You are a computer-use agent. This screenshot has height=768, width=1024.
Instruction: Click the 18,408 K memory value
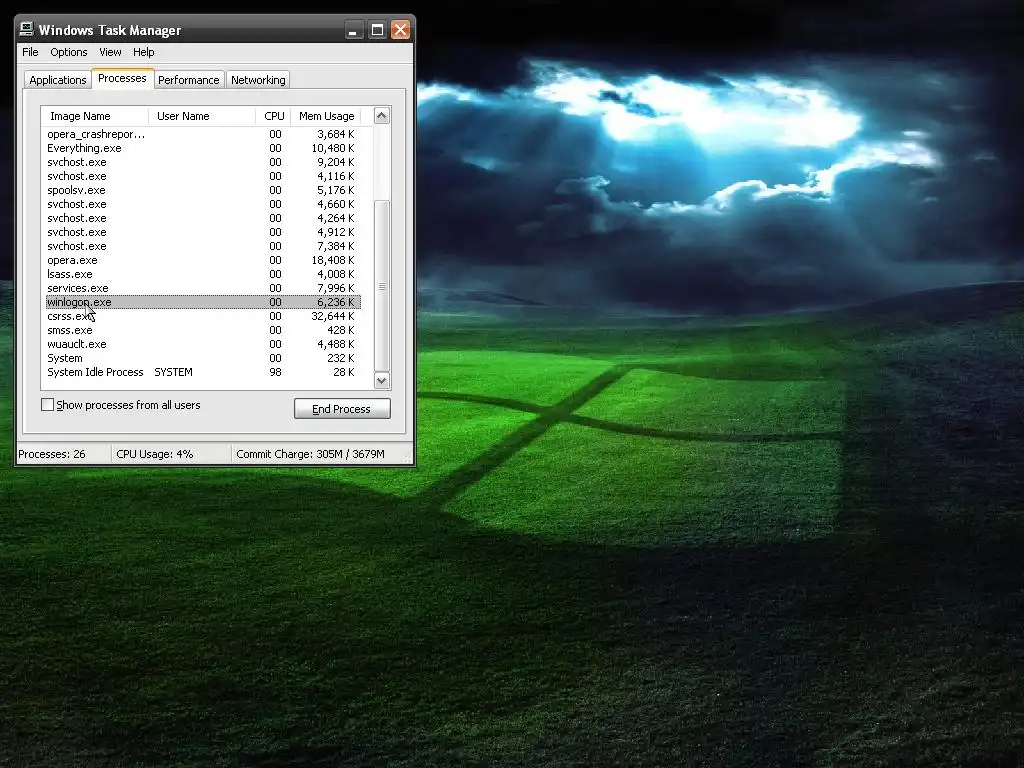click(332, 260)
